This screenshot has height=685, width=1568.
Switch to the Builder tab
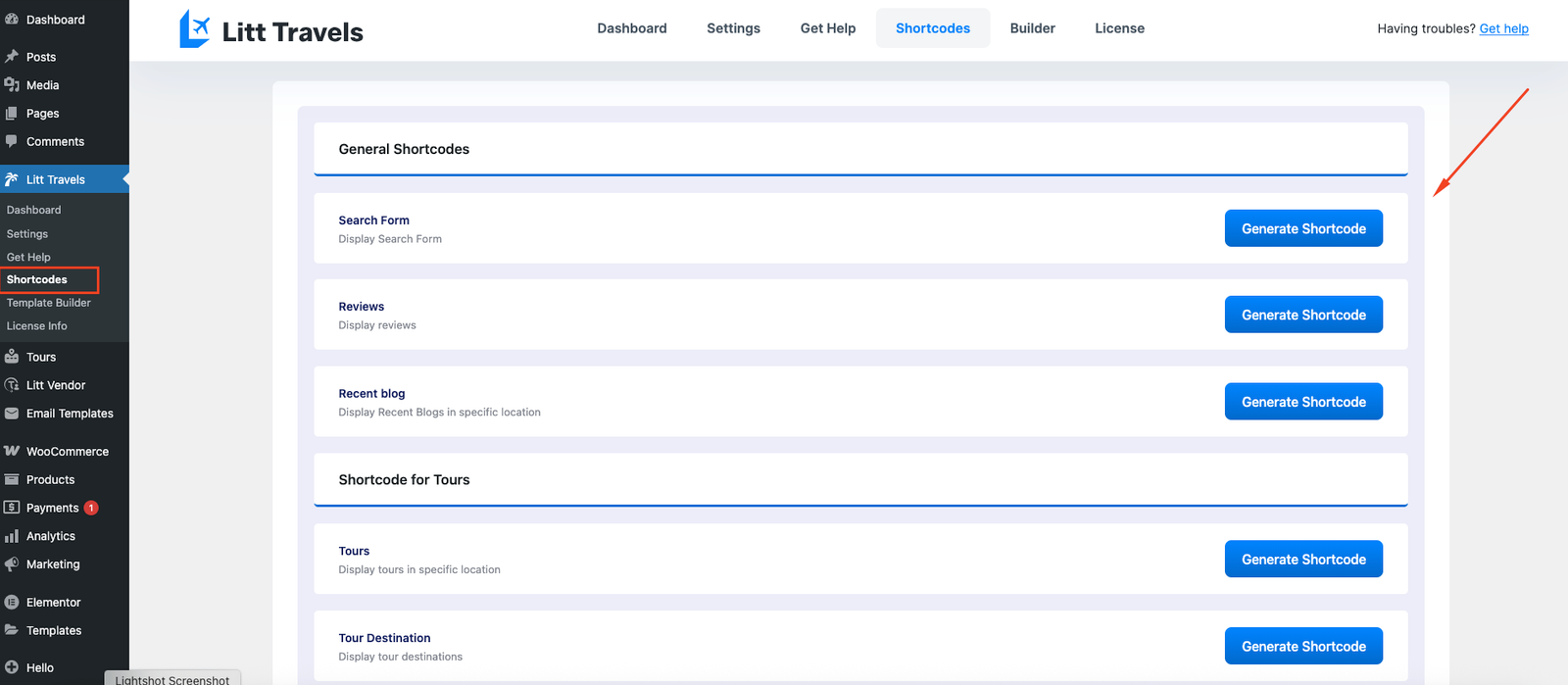(x=1032, y=28)
